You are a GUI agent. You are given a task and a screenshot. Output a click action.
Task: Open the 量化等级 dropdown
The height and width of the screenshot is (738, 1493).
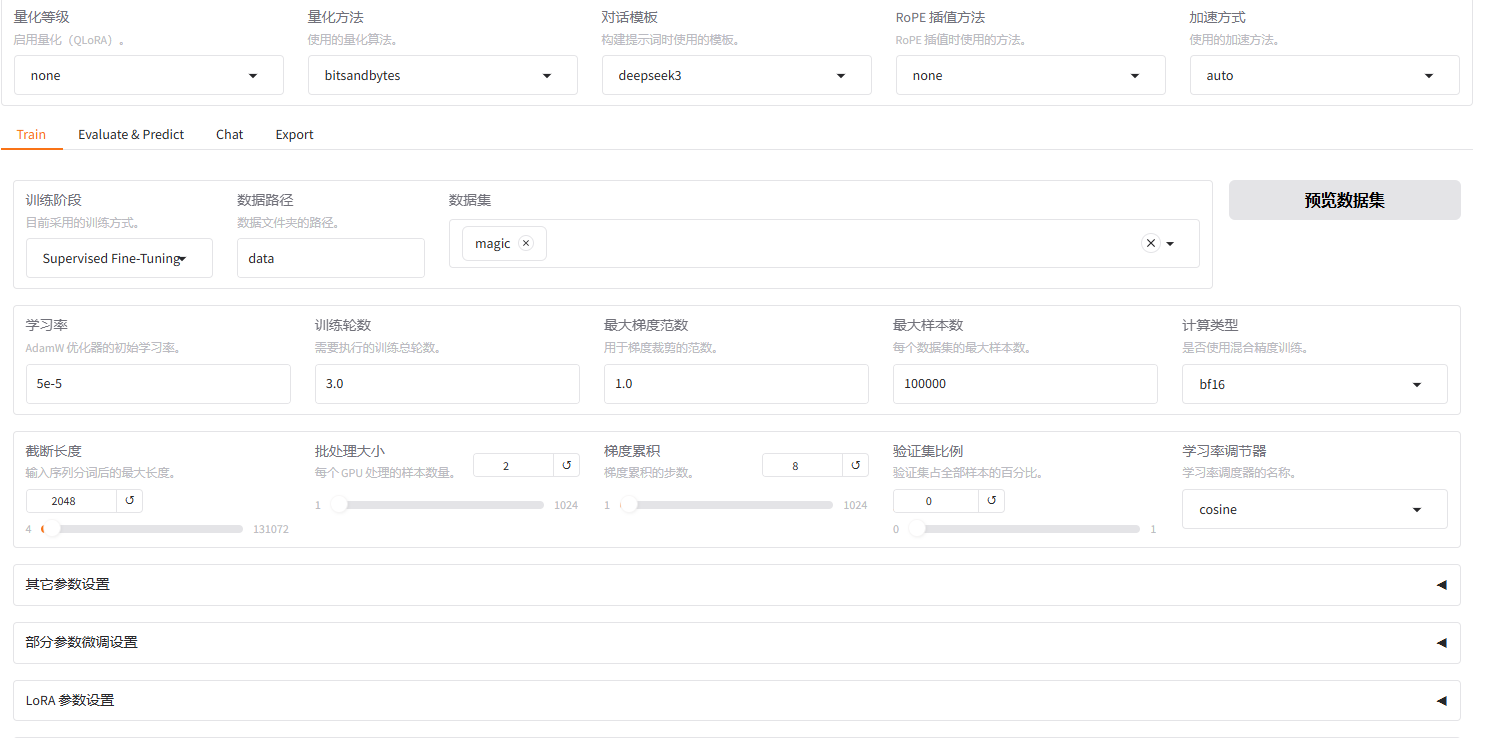(x=148, y=75)
